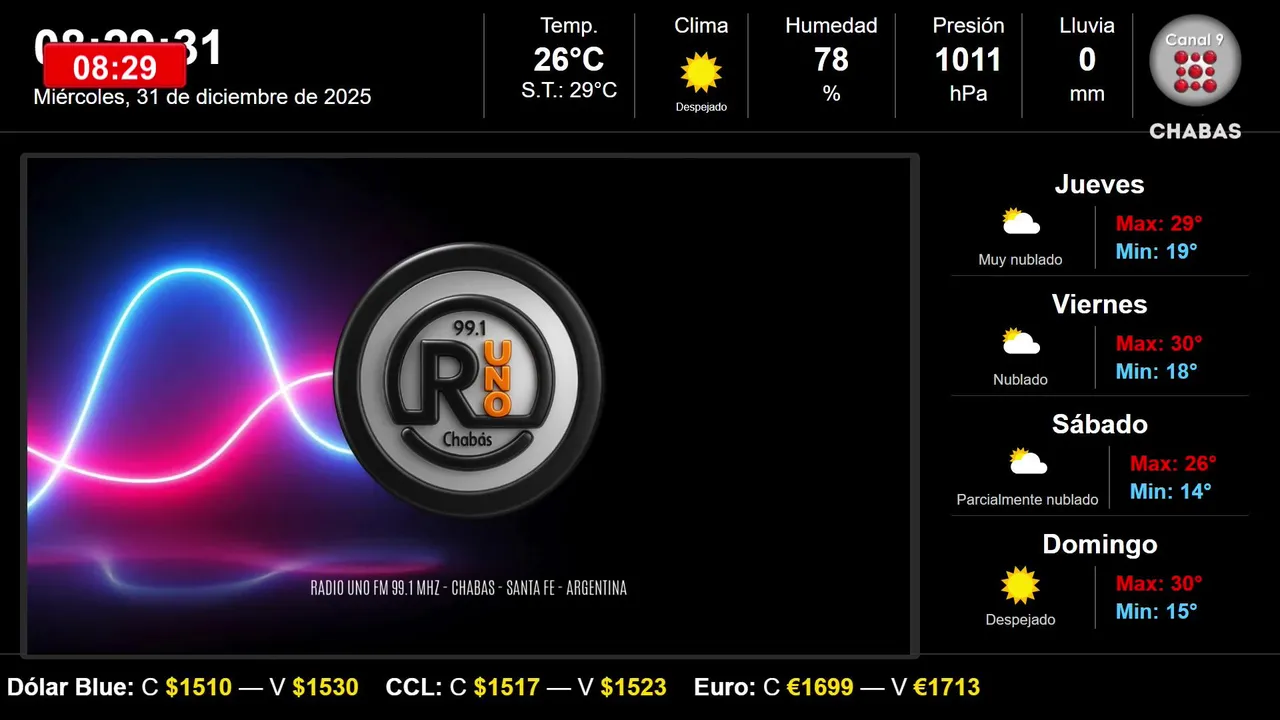Image resolution: width=1280 pixels, height=720 pixels.
Task: Click Euro sell price €1713
Action: coord(946,687)
